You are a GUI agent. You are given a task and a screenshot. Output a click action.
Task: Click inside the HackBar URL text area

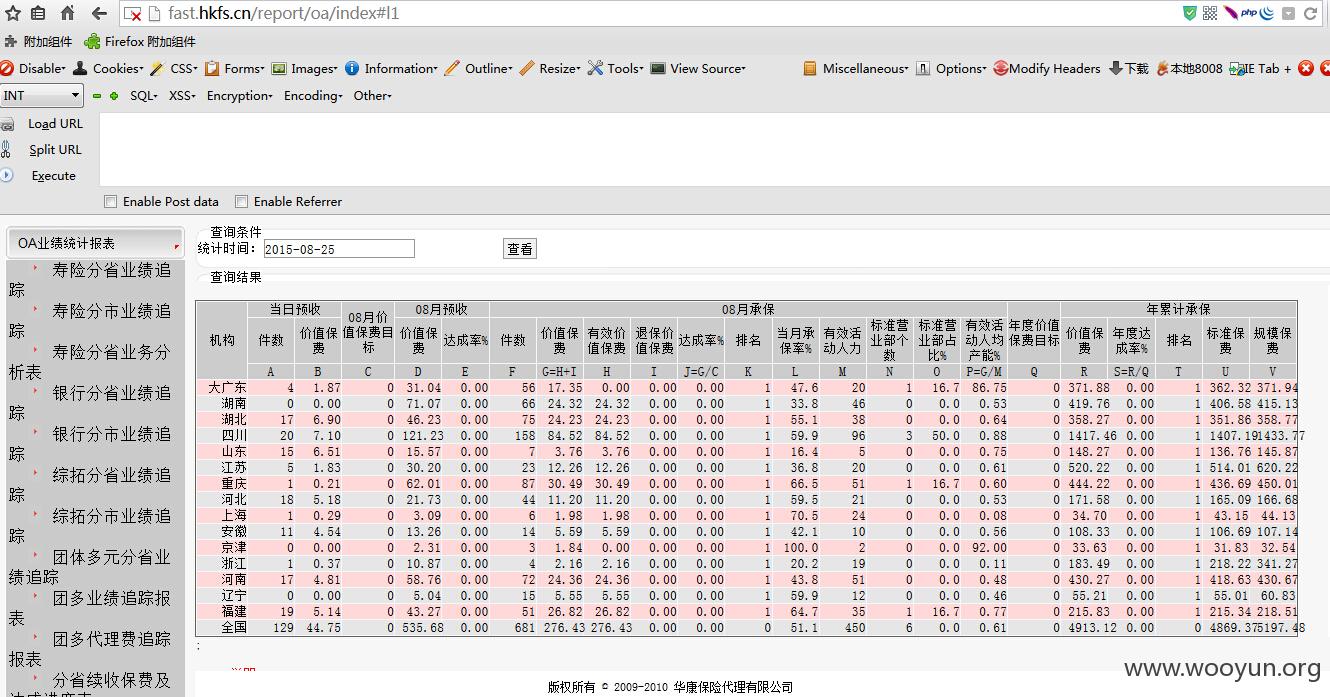[712, 149]
